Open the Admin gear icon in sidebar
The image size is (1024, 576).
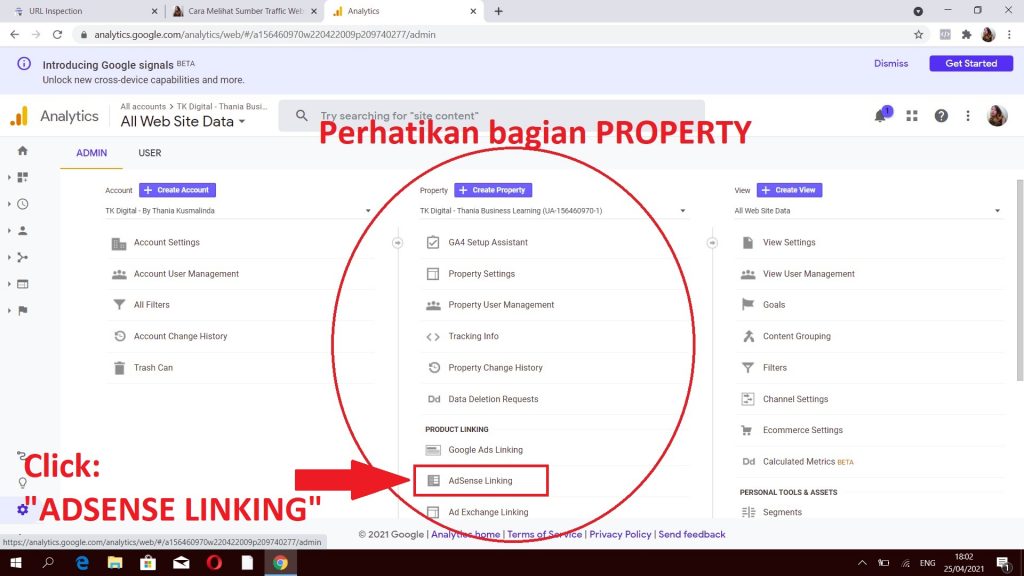22,509
